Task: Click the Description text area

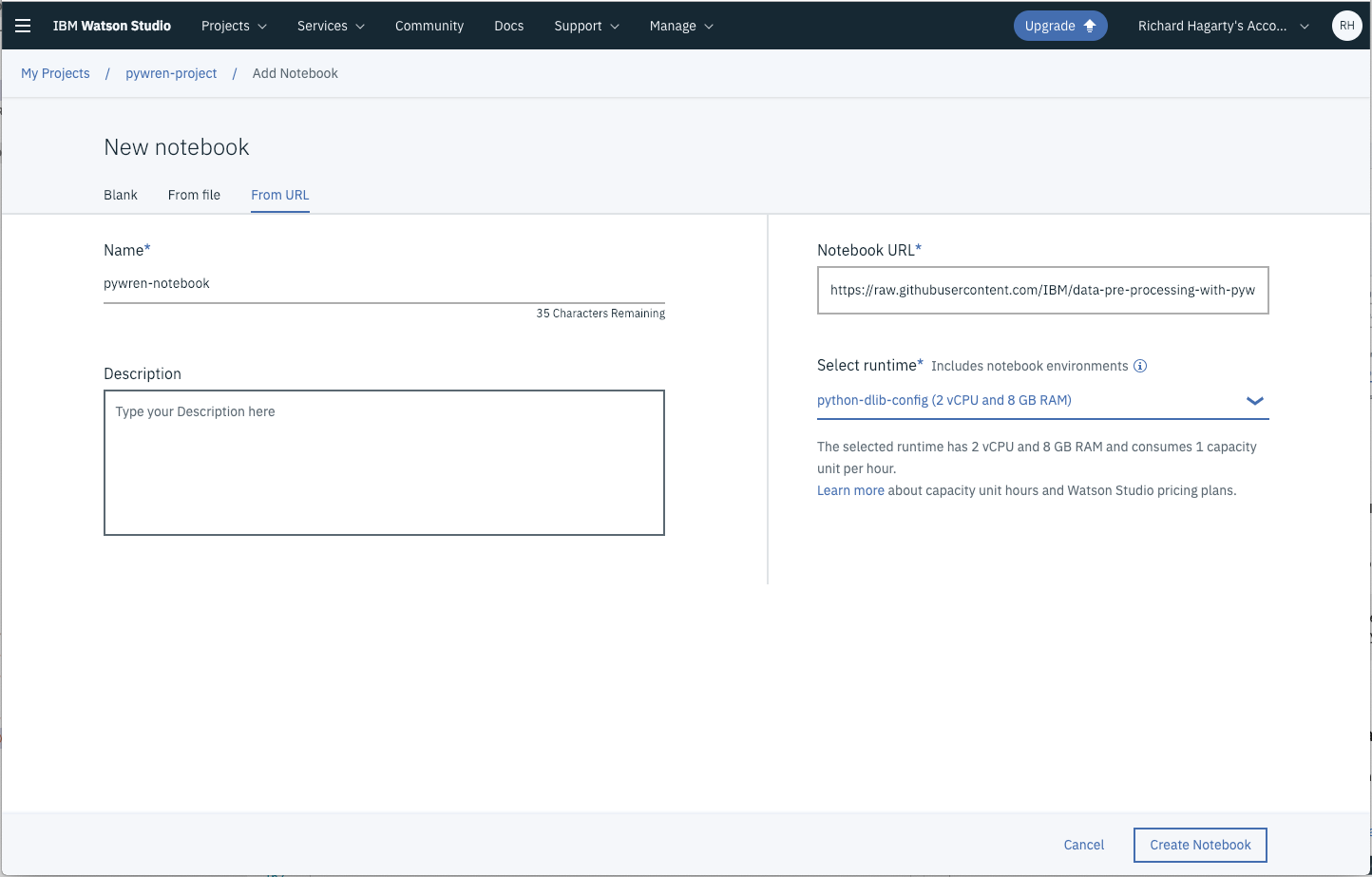Action: coord(384,463)
